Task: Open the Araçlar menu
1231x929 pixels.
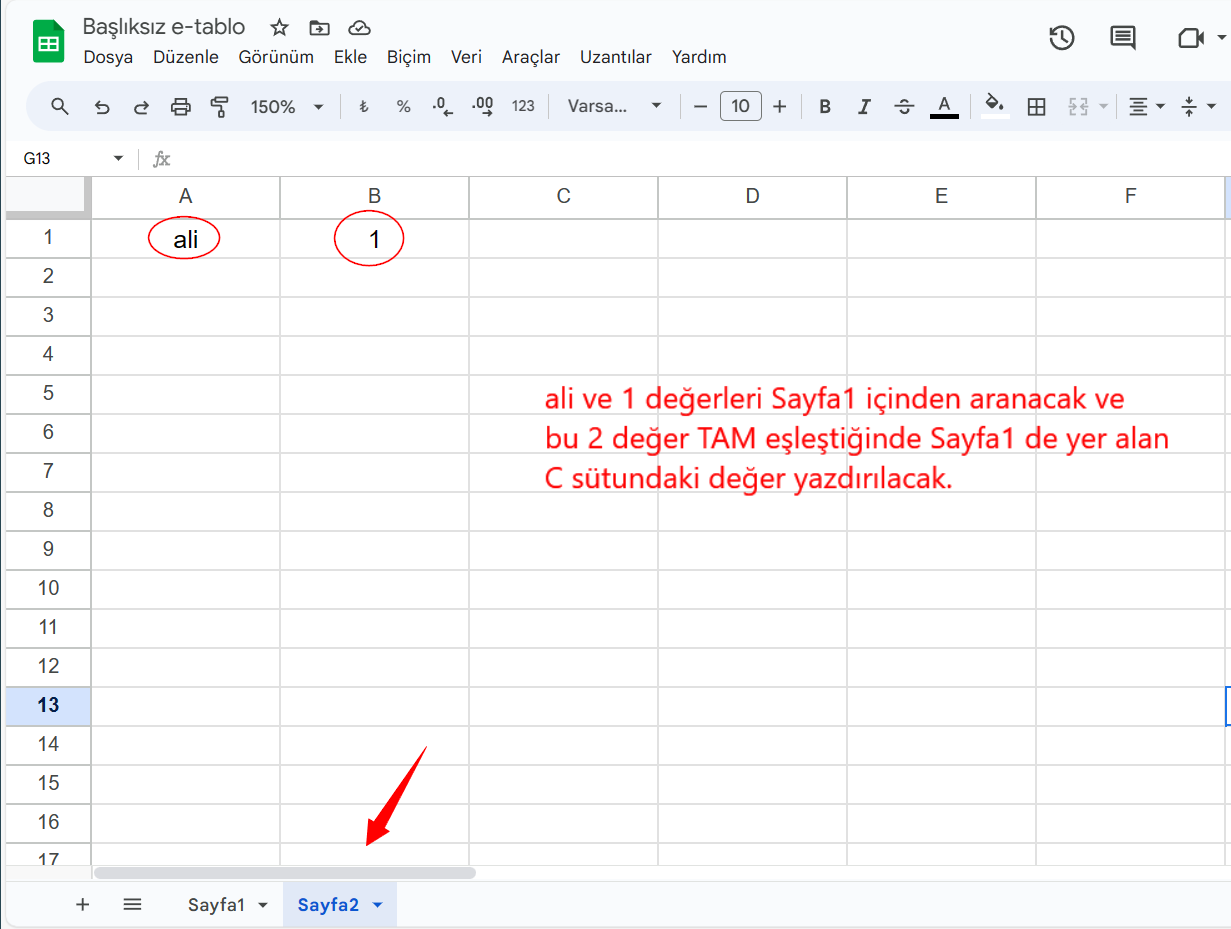Action: (x=531, y=57)
